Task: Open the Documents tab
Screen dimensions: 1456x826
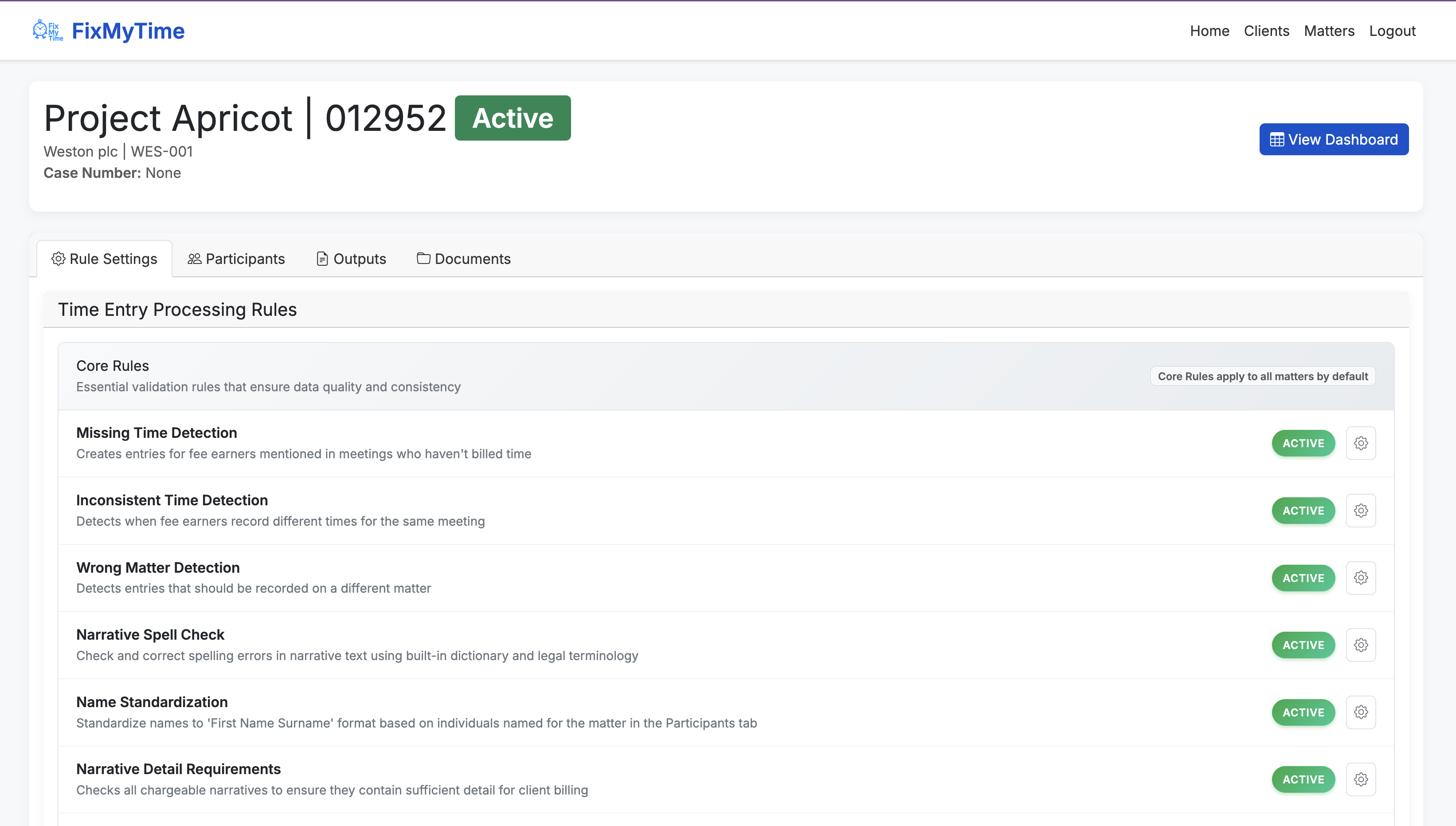Action: [464, 259]
